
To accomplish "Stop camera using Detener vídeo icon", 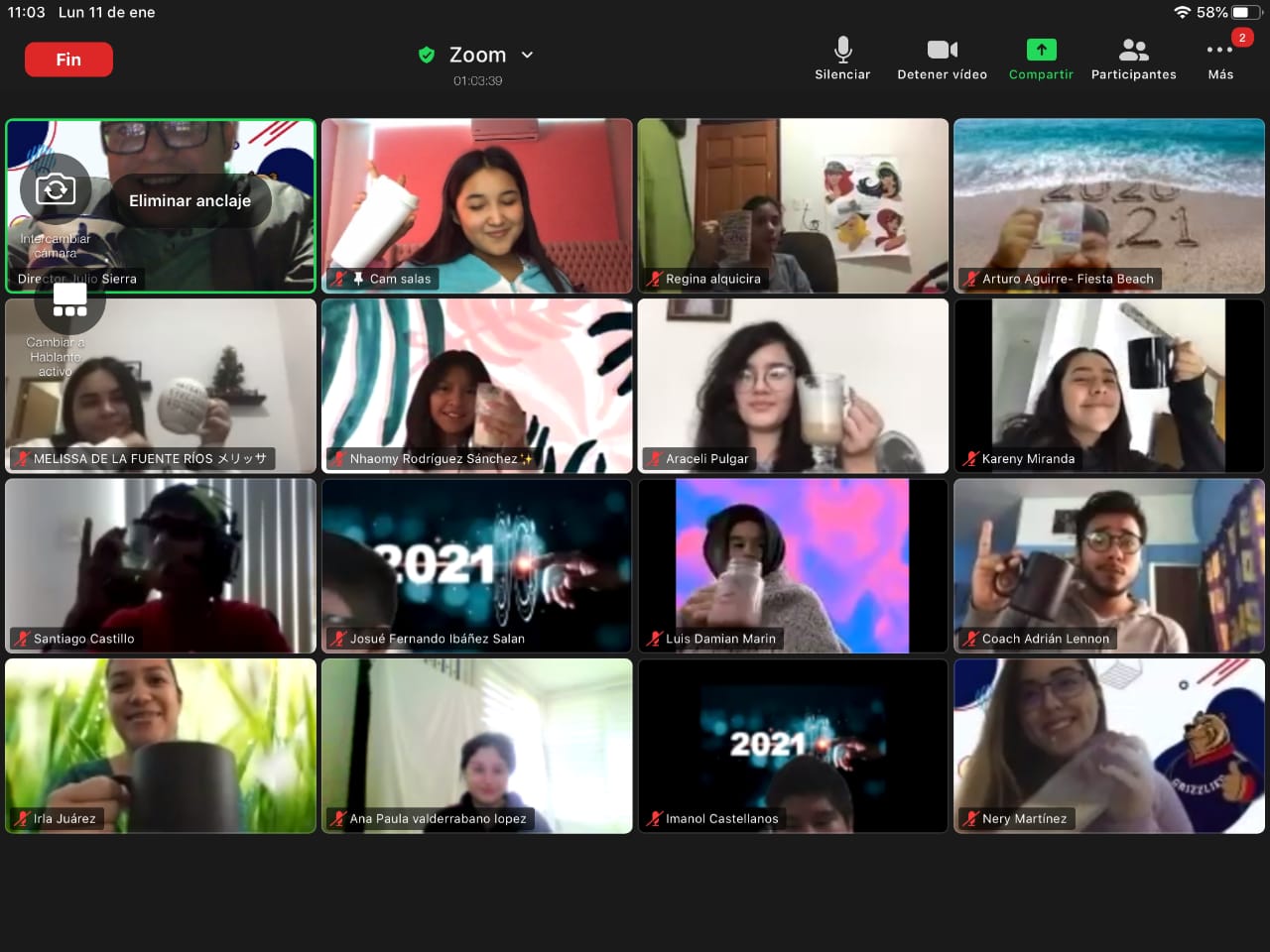I will click(942, 50).
